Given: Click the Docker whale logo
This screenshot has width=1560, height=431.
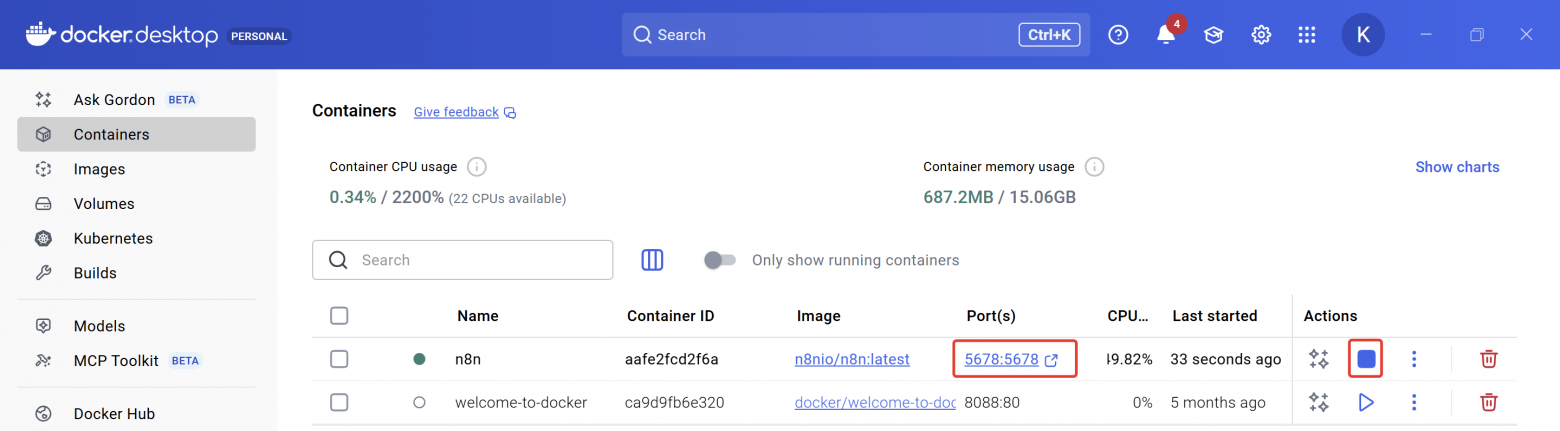Looking at the screenshot, I should pyautogui.click(x=40, y=34).
